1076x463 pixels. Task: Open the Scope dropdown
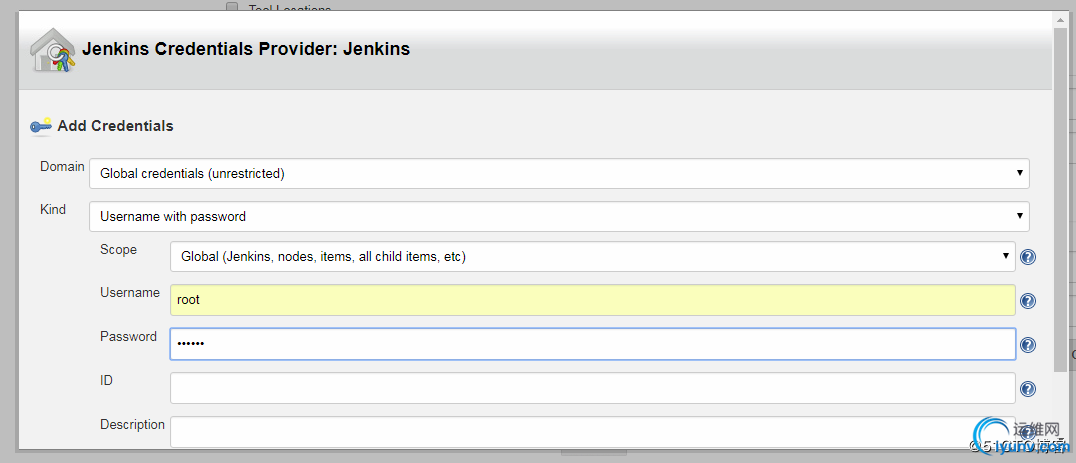coord(592,257)
